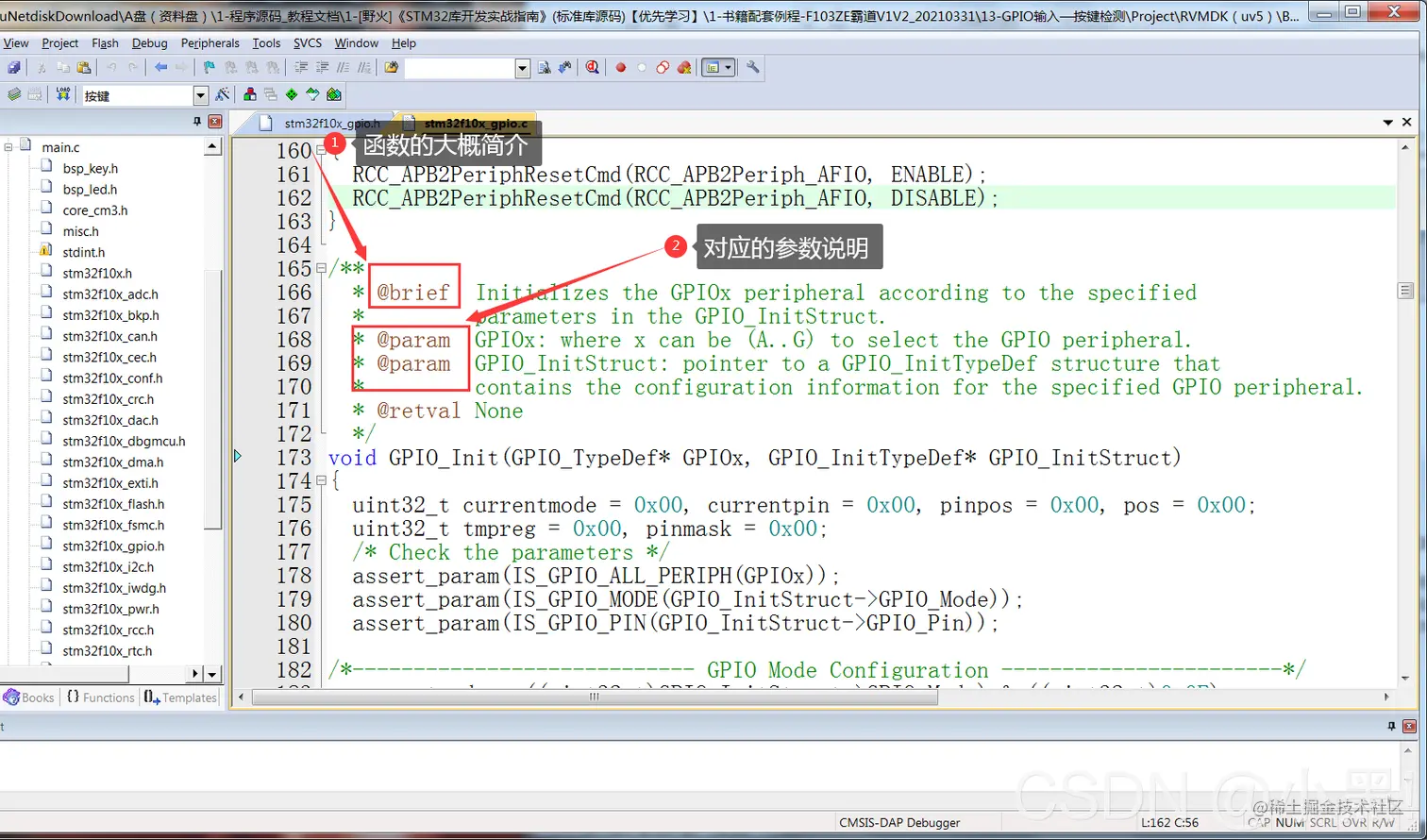
Task: Indent the selected text using the indent icon
Action: [300, 67]
